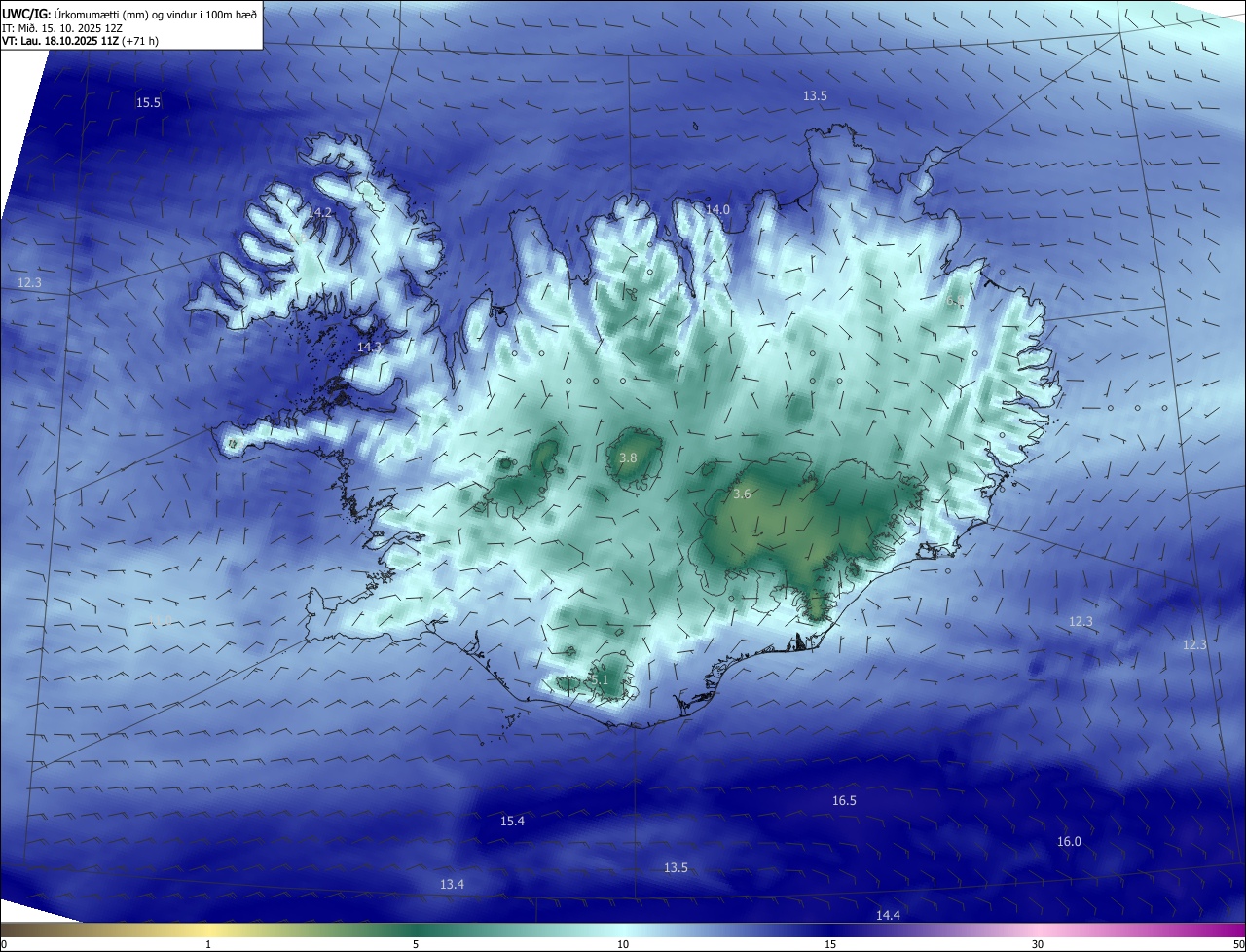
Task: Click the 14.3 value label on the map
Action: [x=369, y=347]
